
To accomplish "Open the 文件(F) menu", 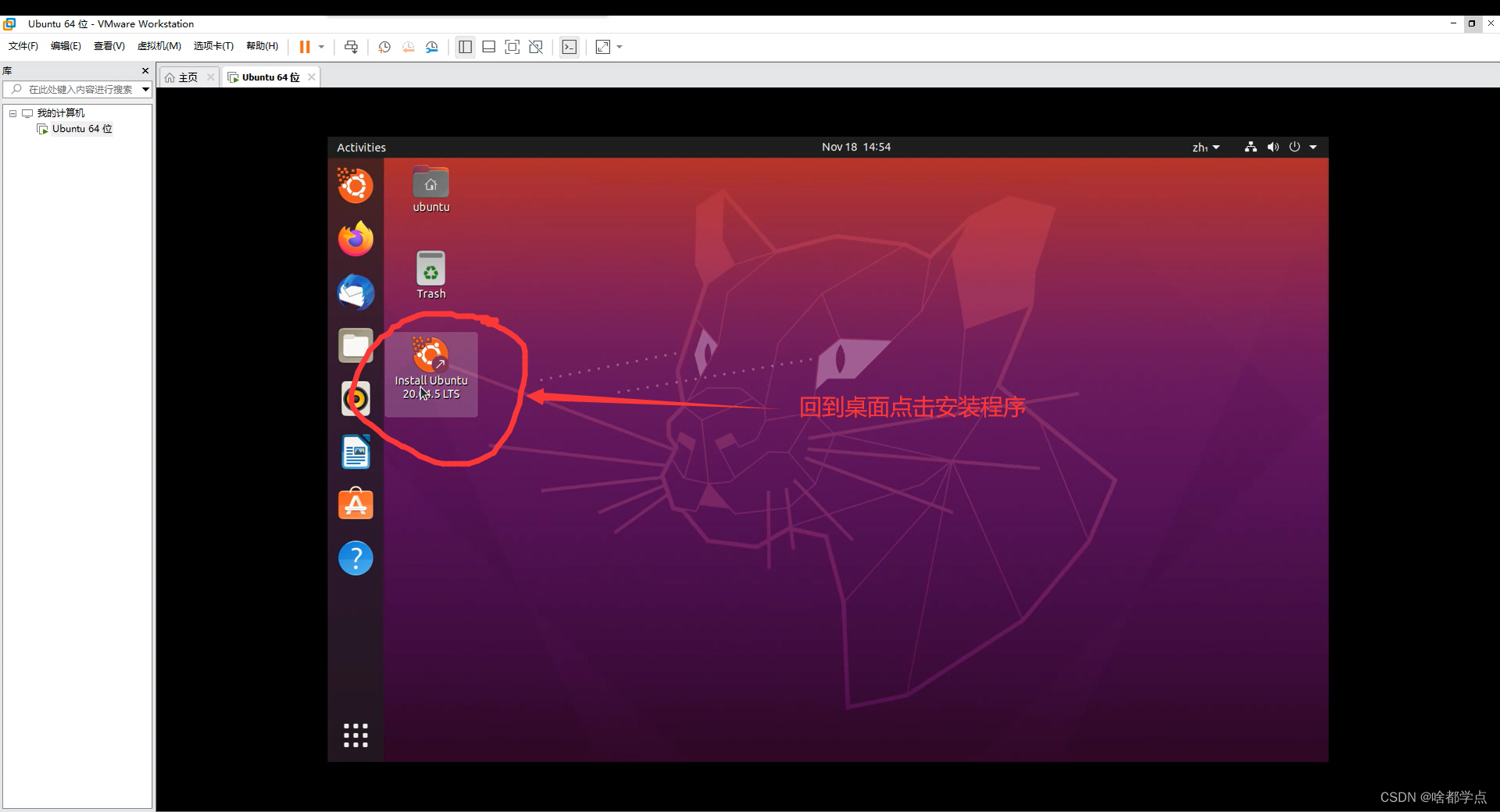I will click(x=23, y=46).
